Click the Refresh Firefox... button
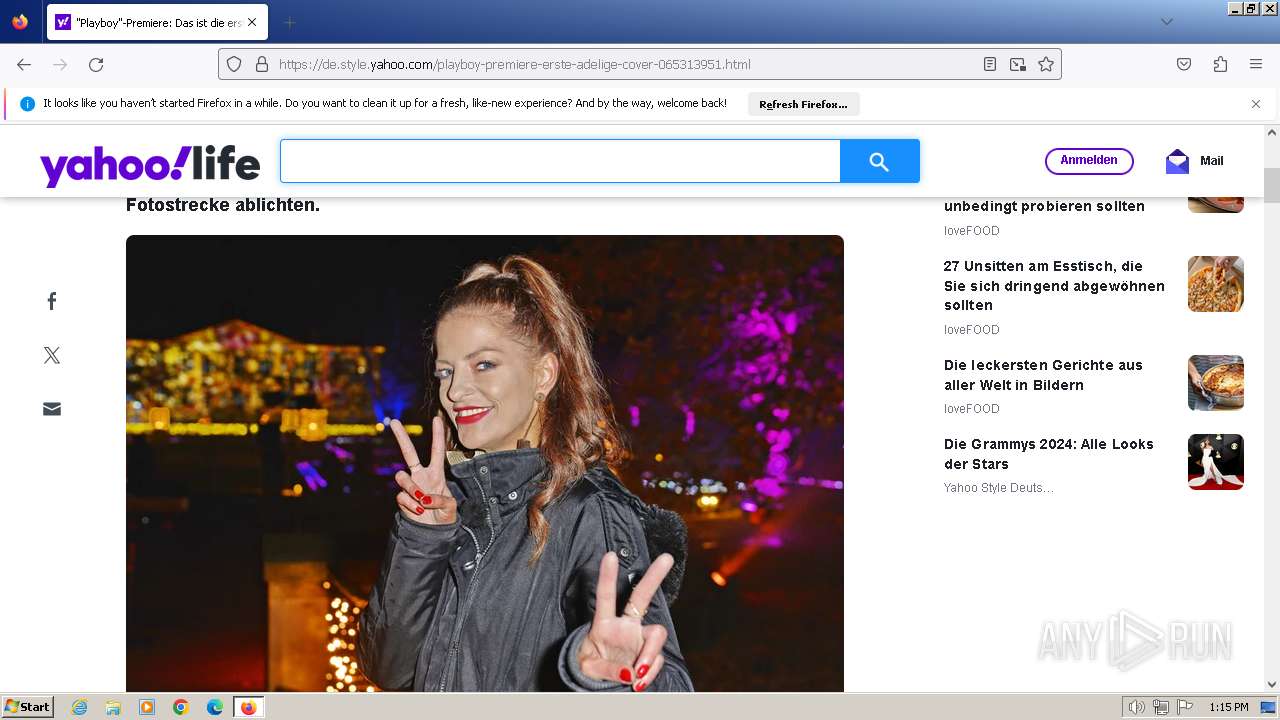The width and height of the screenshot is (1280, 720). pyautogui.click(x=803, y=104)
